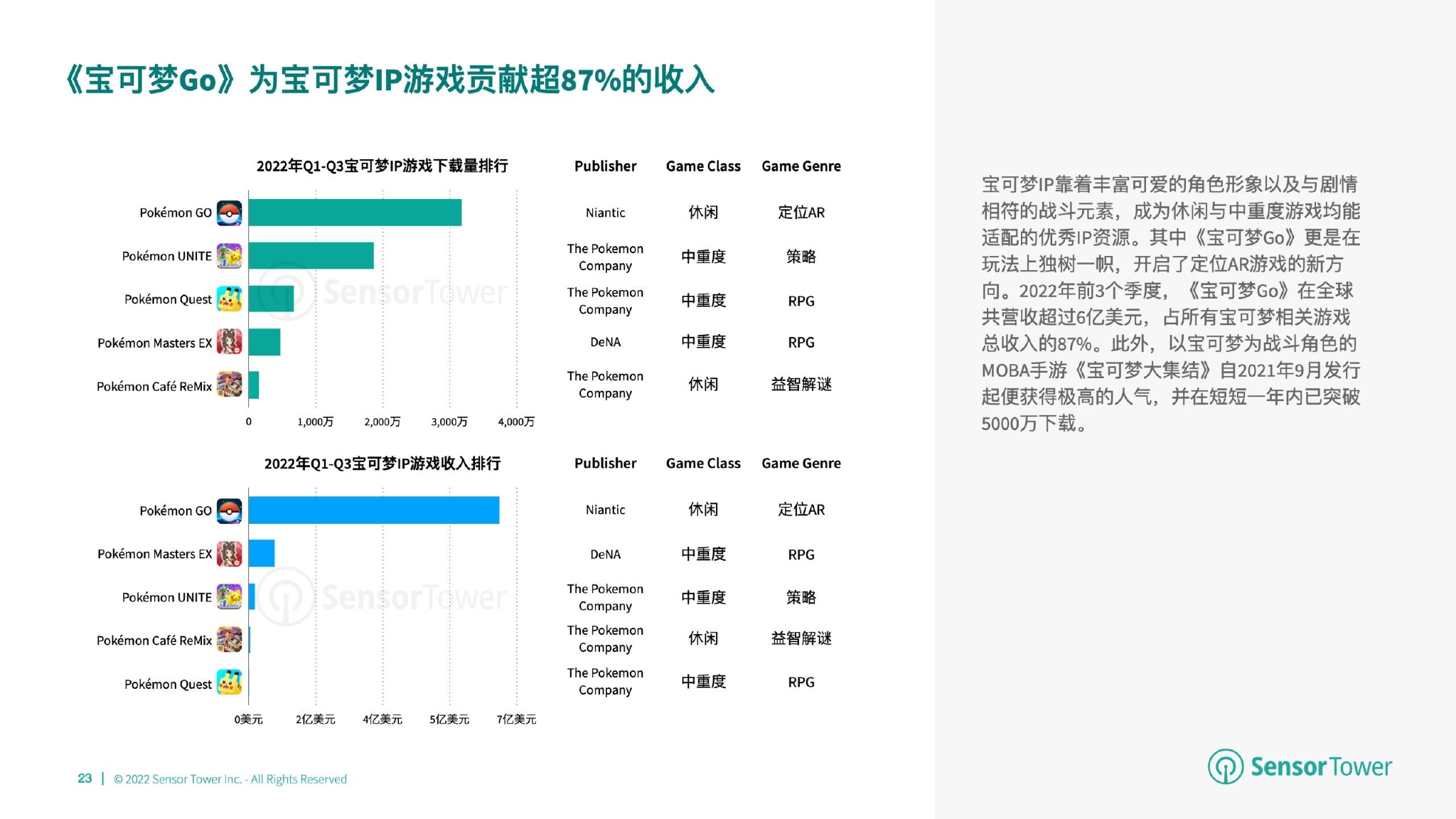Click the 2022年Q1-Q3 revenue ranking chart title
This screenshot has width=1456, height=819.
[x=382, y=464]
